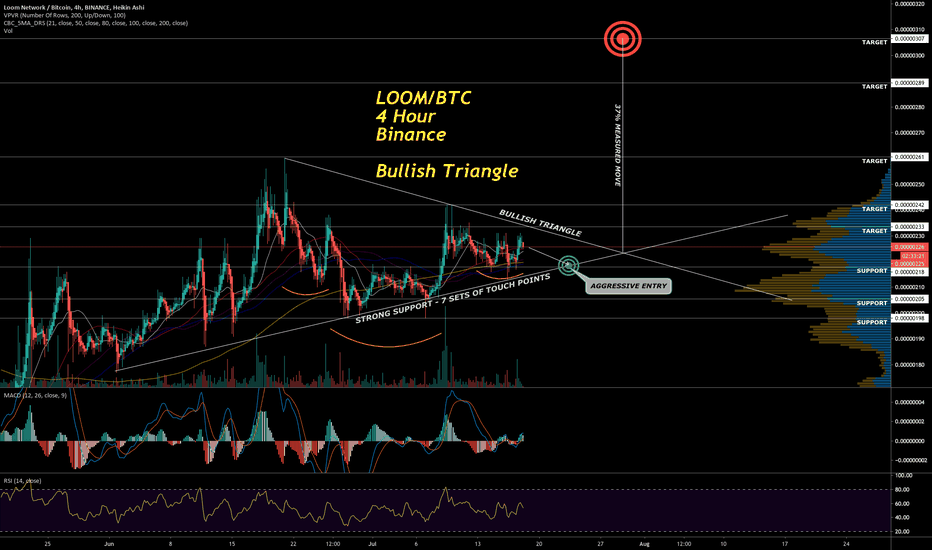Click 0.00000320 on the price axis
Viewport: 932px width, 550px height.
909,4
